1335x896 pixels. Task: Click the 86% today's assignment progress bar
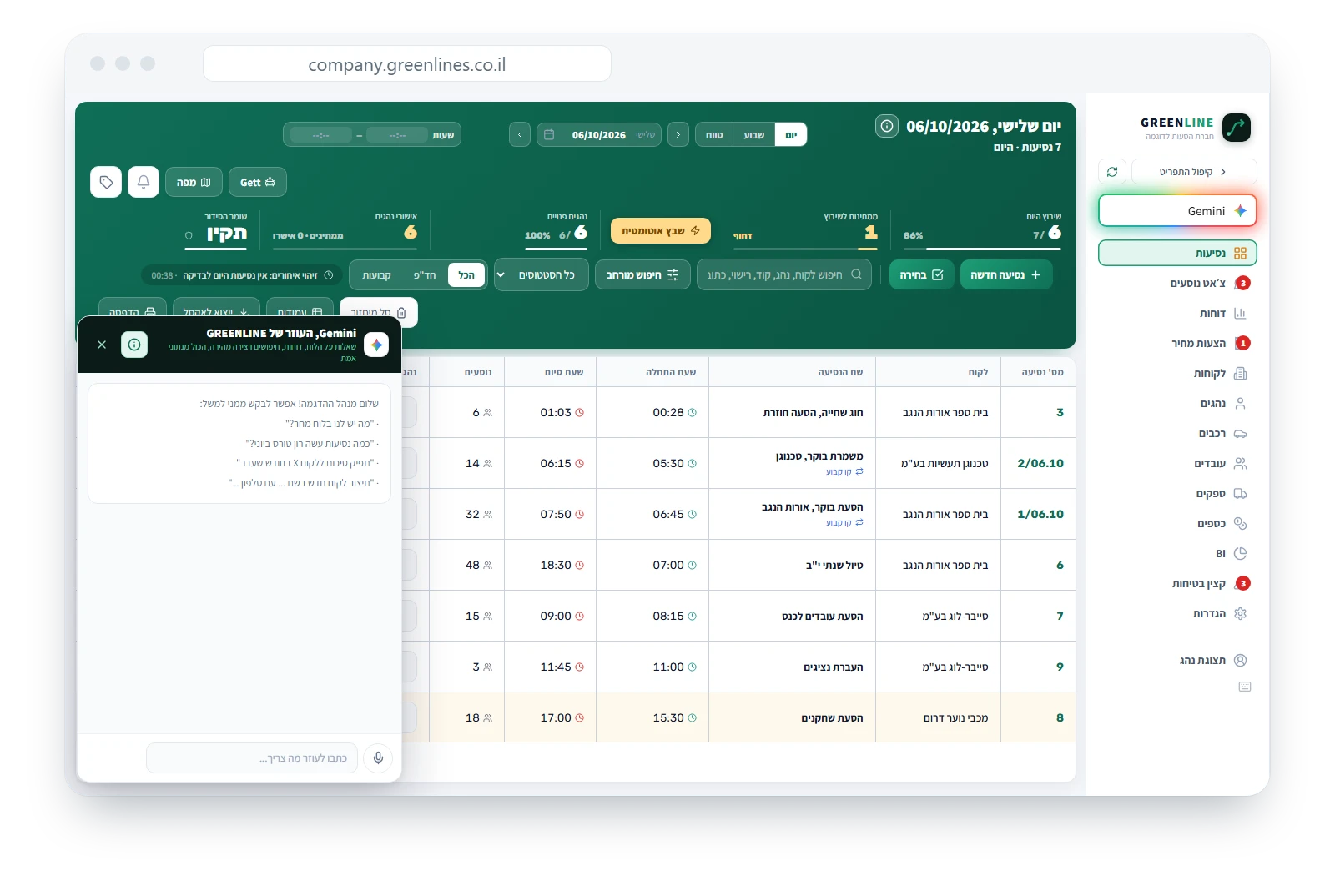coord(982,249)
